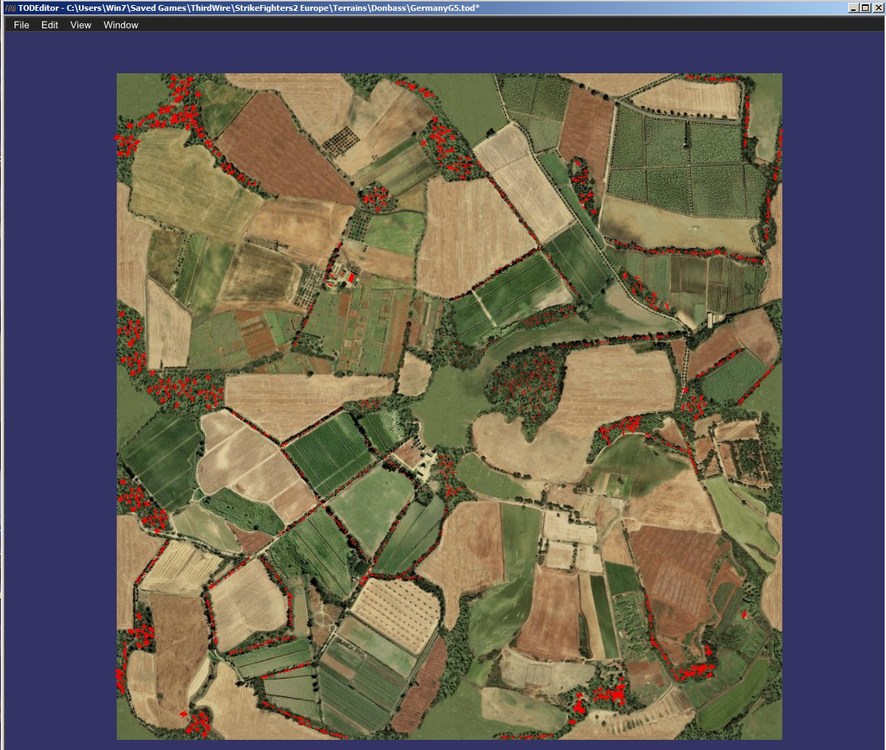The height and width of the screenshot is (750, 886).
Task: Open the Window menu
Action: click(x=120, y=25)
